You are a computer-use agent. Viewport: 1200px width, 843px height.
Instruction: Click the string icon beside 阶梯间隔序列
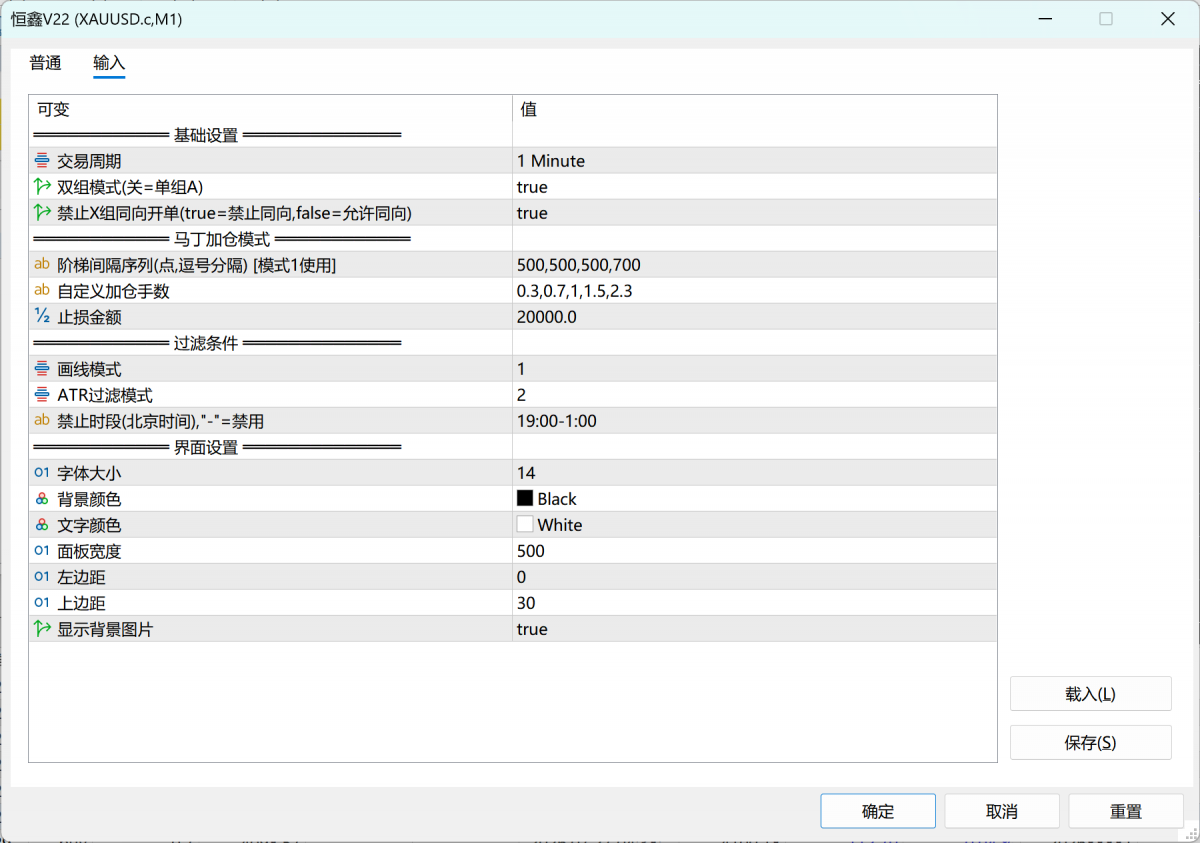42,265
